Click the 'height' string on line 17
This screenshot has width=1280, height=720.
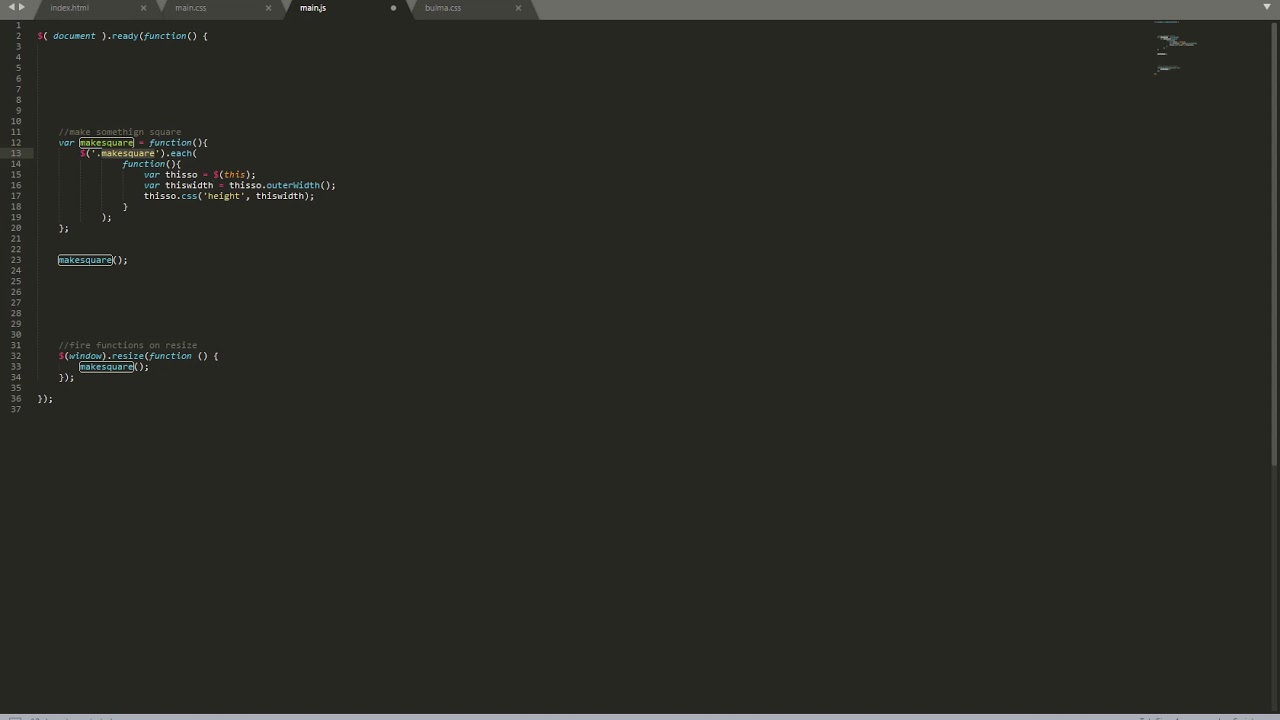[224, 196]
